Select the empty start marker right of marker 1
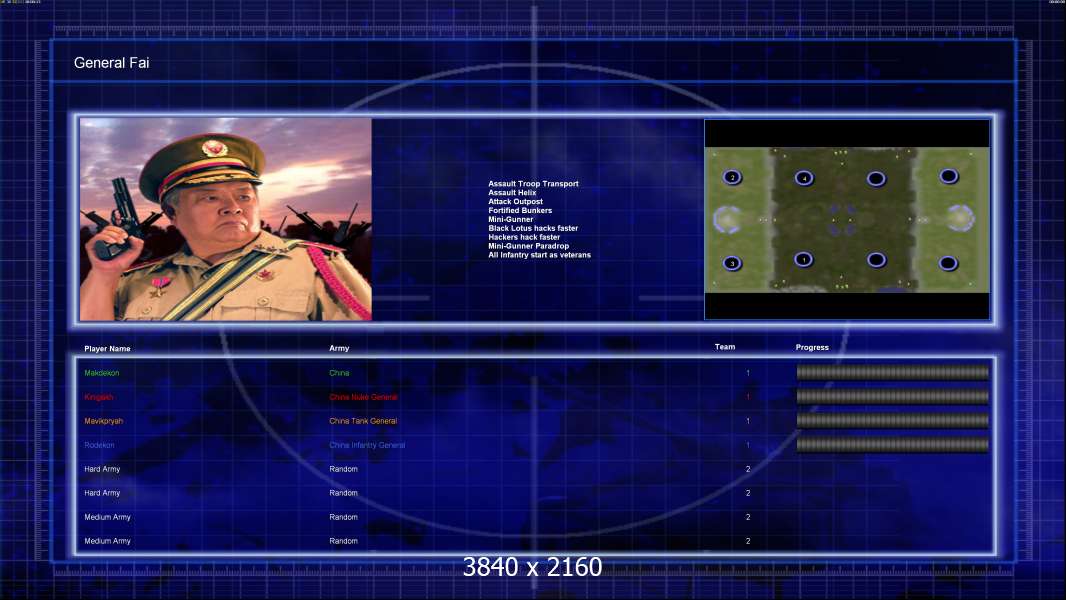 (x=876, y=260)
